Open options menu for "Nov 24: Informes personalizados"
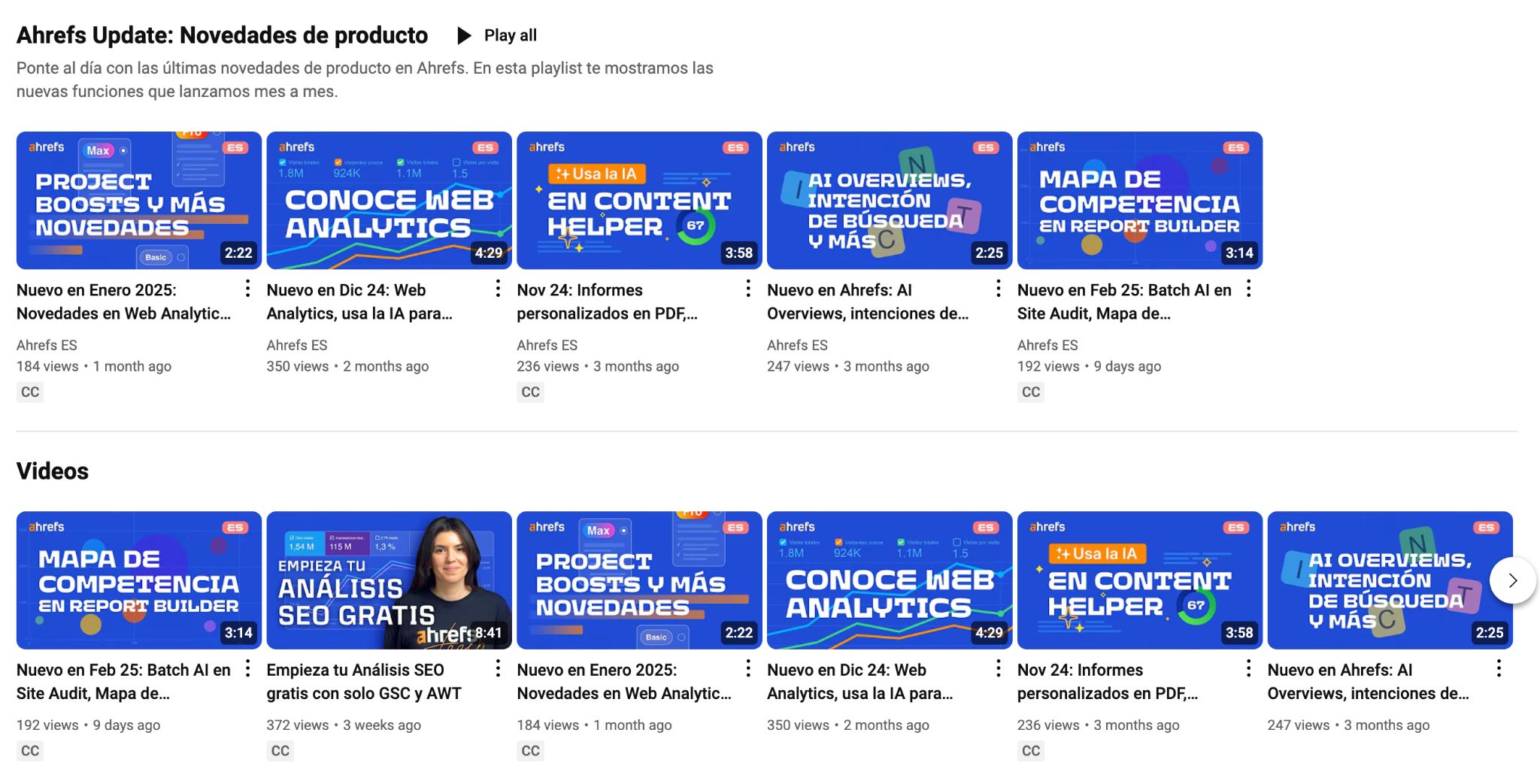The image size is (1540, 784). coord(747,289)
